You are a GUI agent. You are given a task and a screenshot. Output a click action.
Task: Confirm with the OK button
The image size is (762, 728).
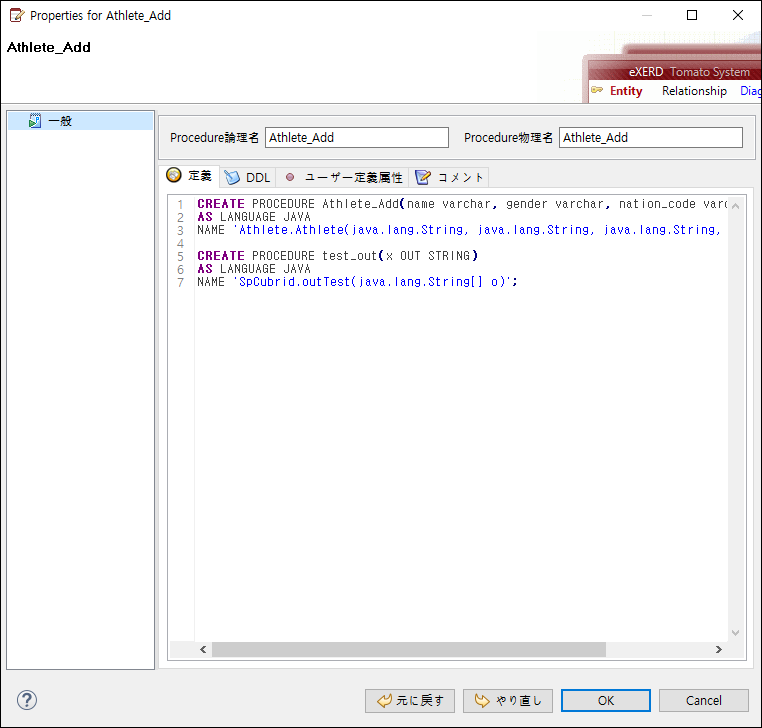(606, 701)
